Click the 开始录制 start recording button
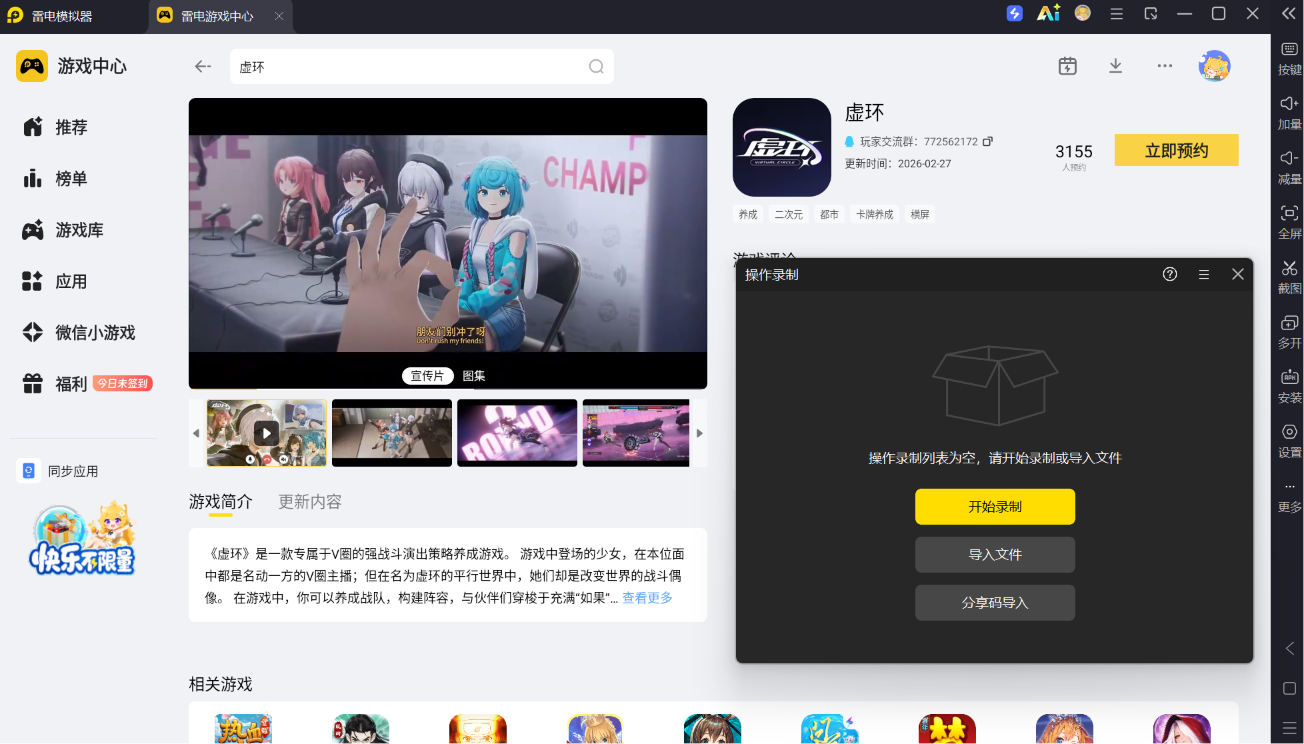 coord(995,507)
